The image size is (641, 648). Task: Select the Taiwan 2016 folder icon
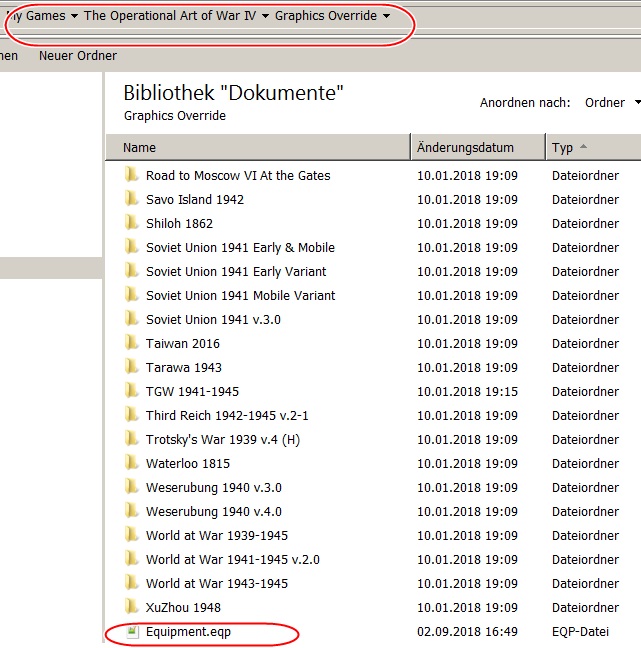coord(131,343)
